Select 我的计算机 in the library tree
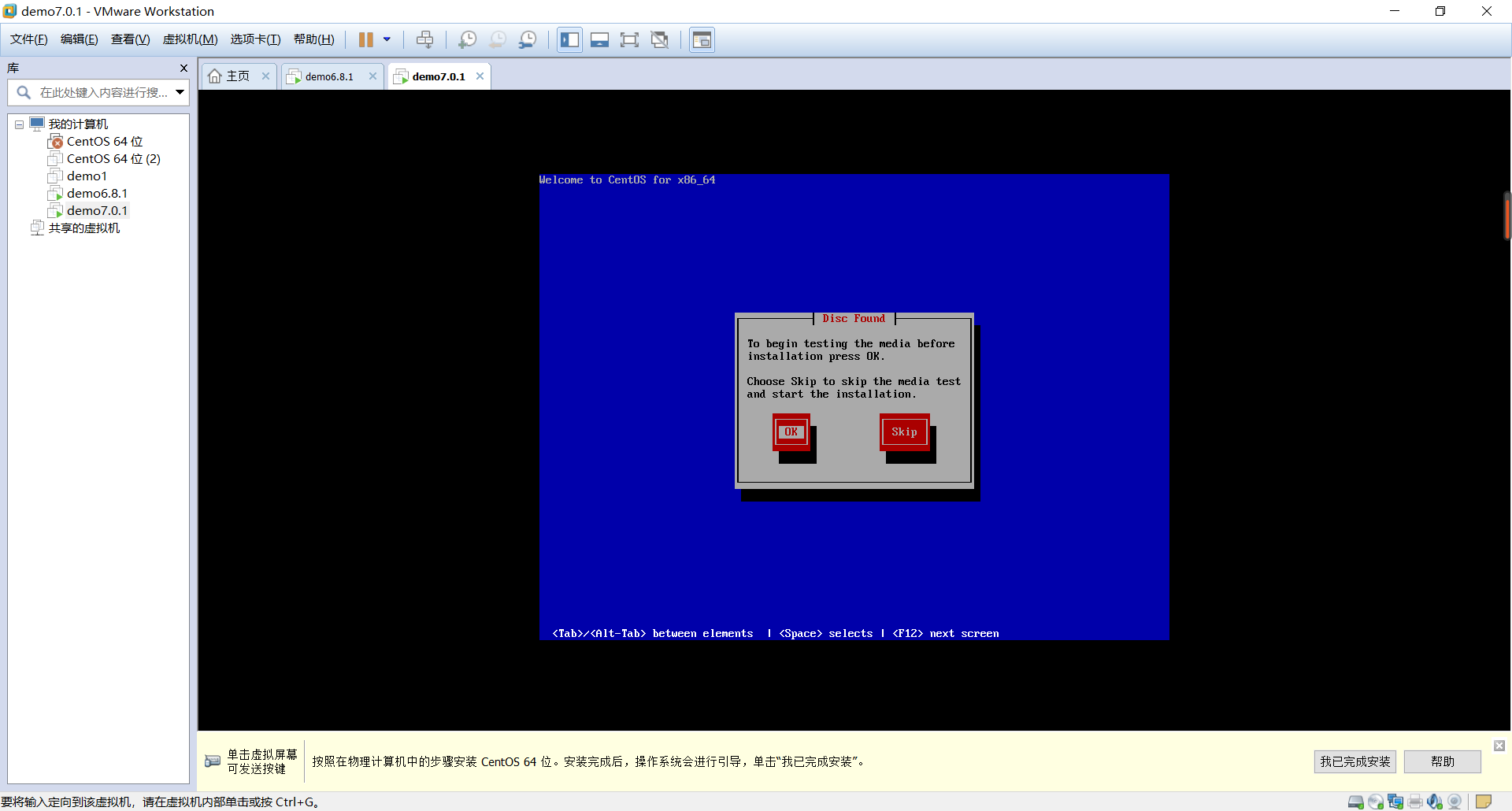 (x=78, y=124)
